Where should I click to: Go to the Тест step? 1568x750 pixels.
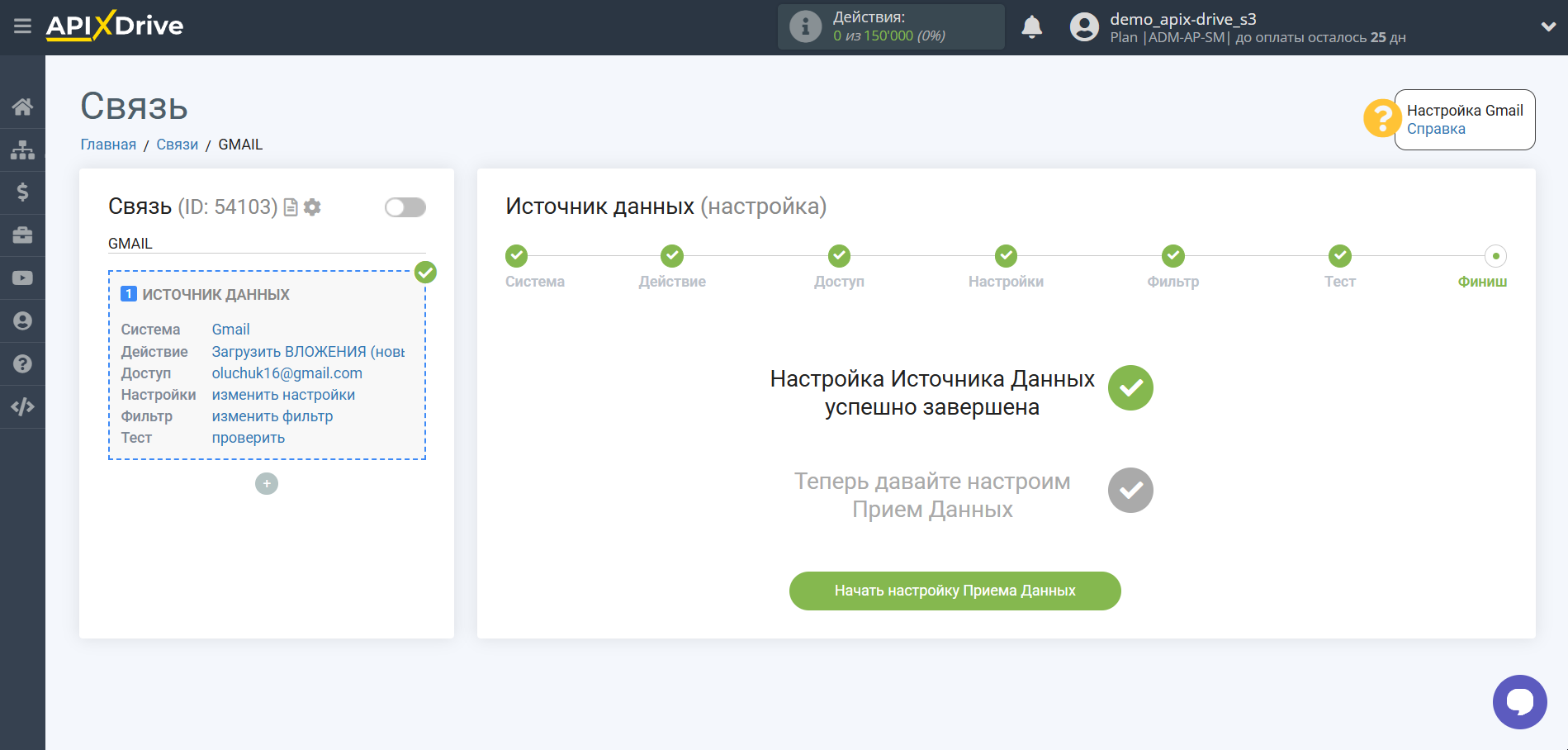[1340, 256]
